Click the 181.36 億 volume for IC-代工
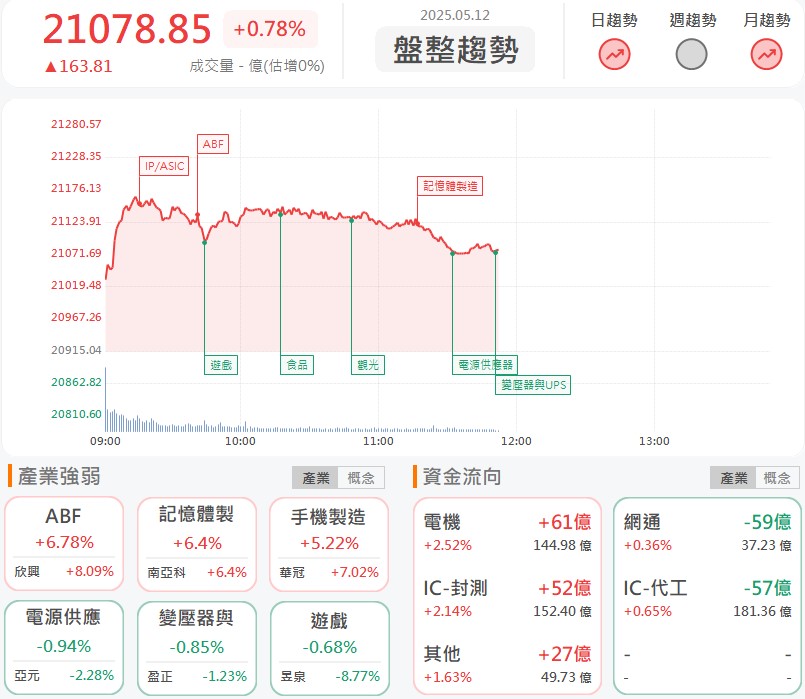Screen dimensions: 805x699 pyautogui.click(x=762, y=611)
